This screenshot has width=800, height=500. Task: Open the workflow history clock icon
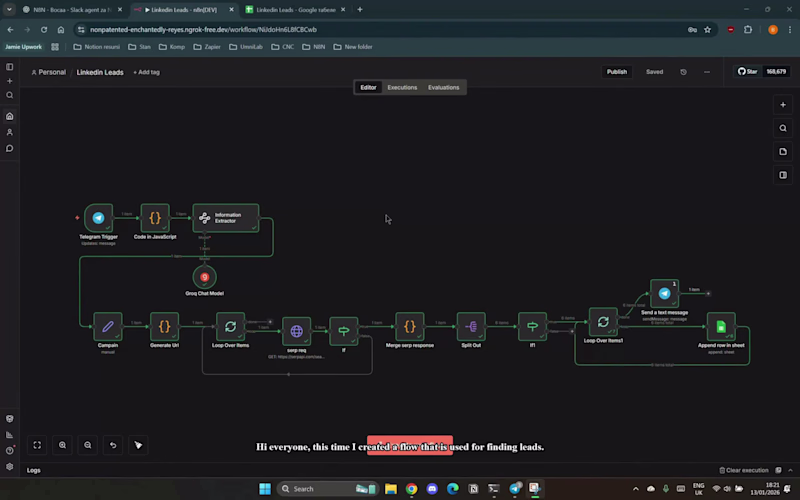(683, 72)
